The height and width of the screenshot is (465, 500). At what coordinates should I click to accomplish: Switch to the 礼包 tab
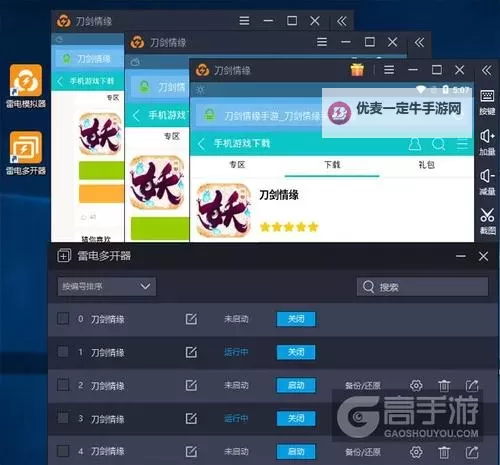tap(427, 165)
